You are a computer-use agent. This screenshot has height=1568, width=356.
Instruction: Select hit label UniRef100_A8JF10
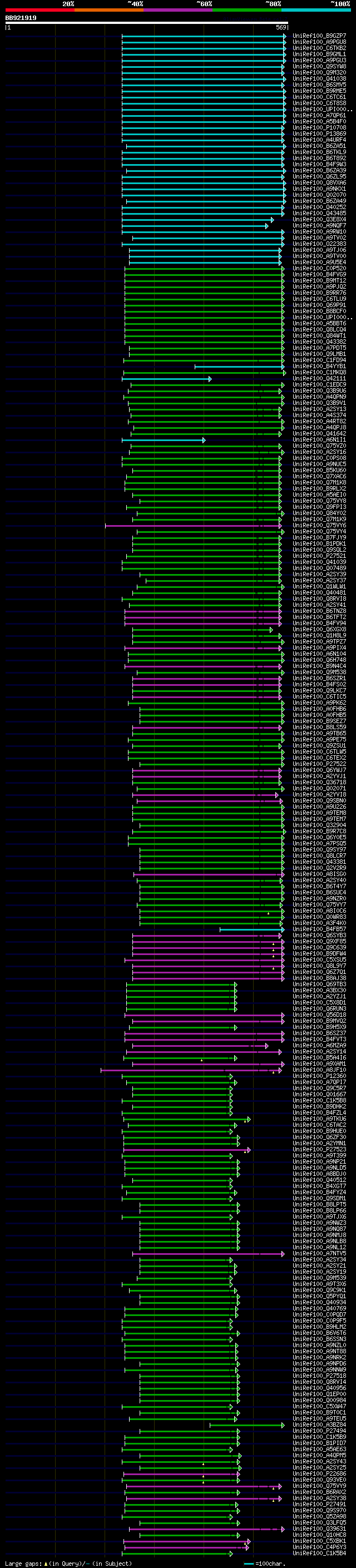[319, 1070]
